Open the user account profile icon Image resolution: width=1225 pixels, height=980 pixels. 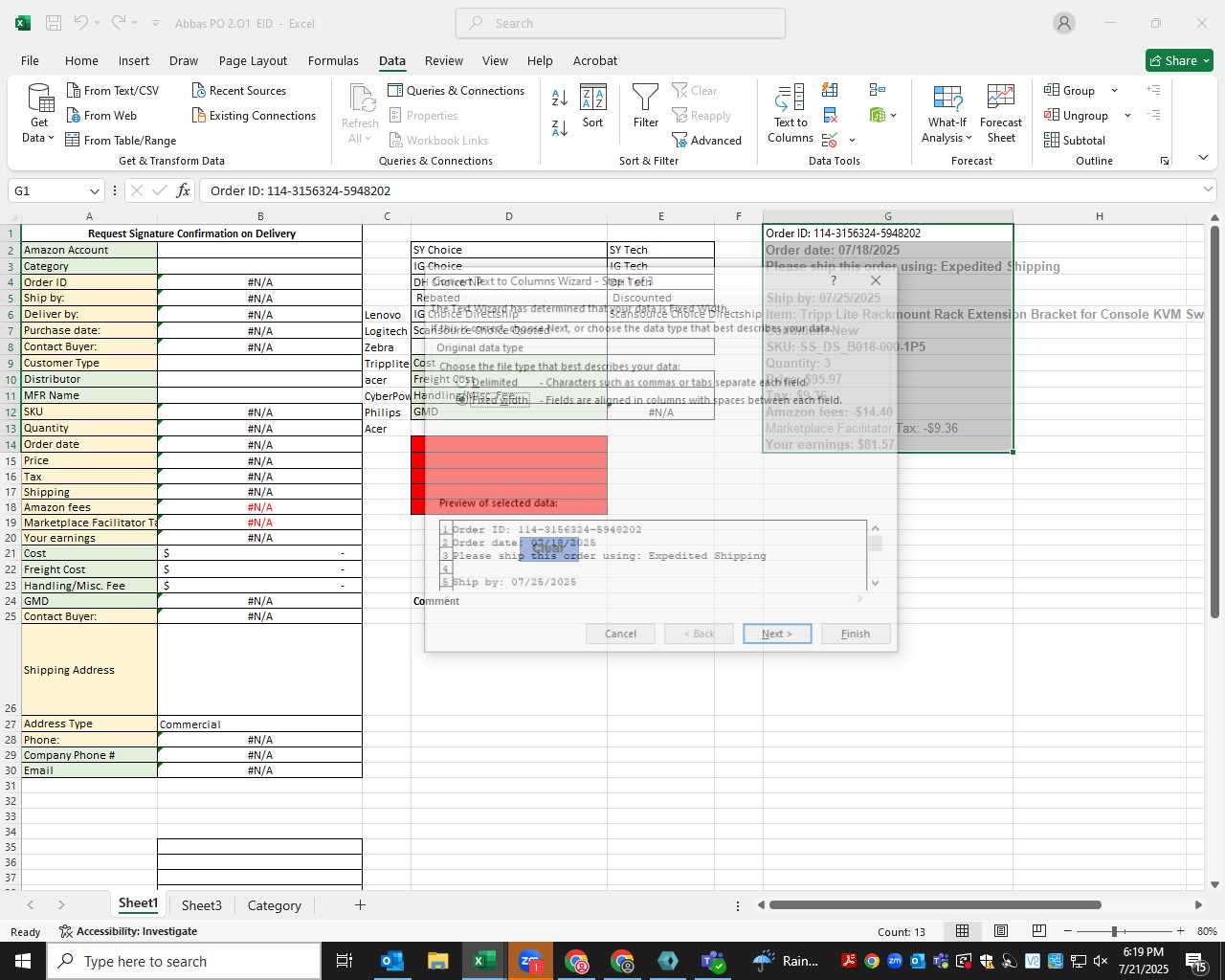(x=1064, y=23)
